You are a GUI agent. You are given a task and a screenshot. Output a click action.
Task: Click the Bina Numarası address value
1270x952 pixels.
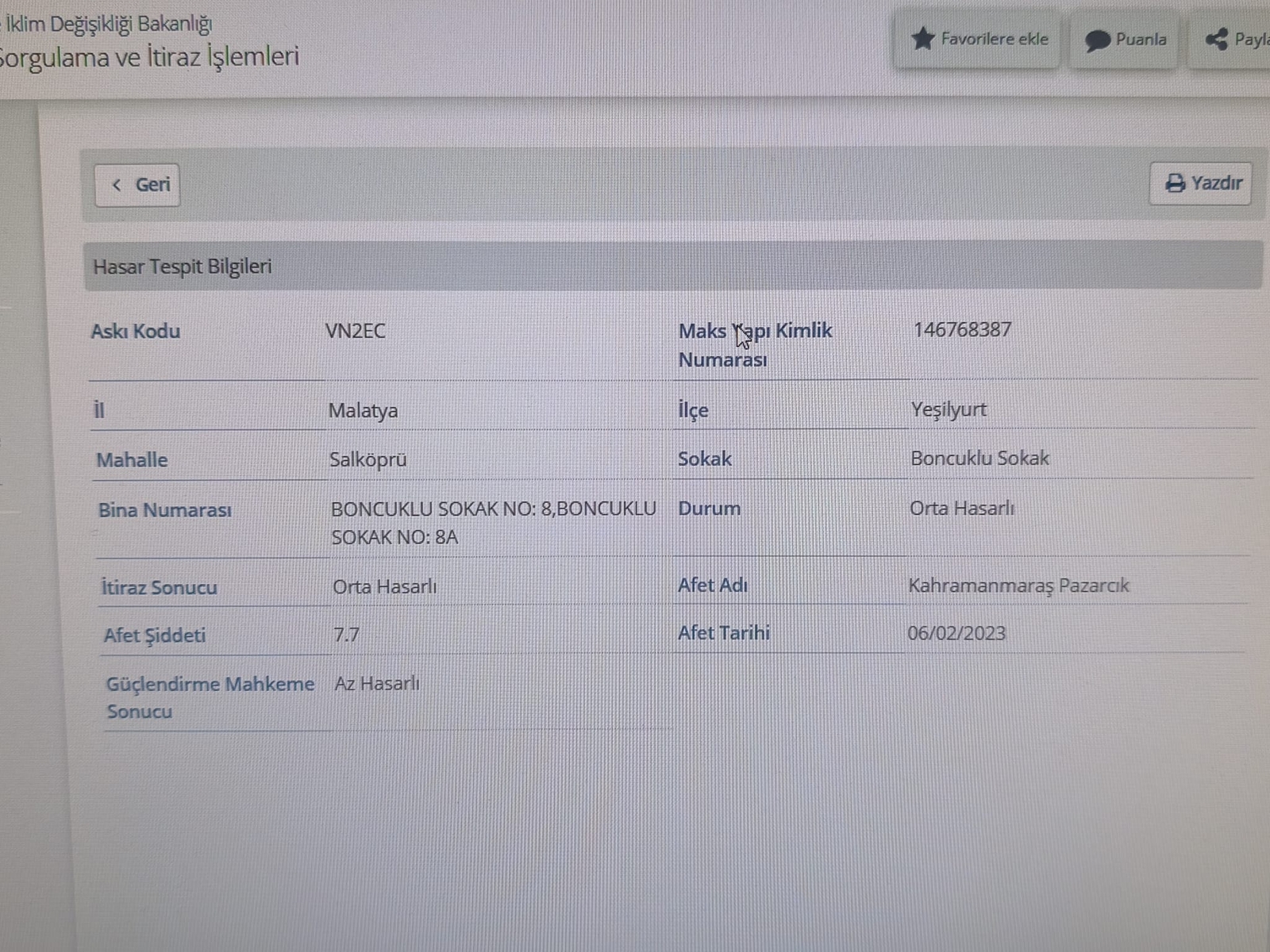click(x=494, y=523)
